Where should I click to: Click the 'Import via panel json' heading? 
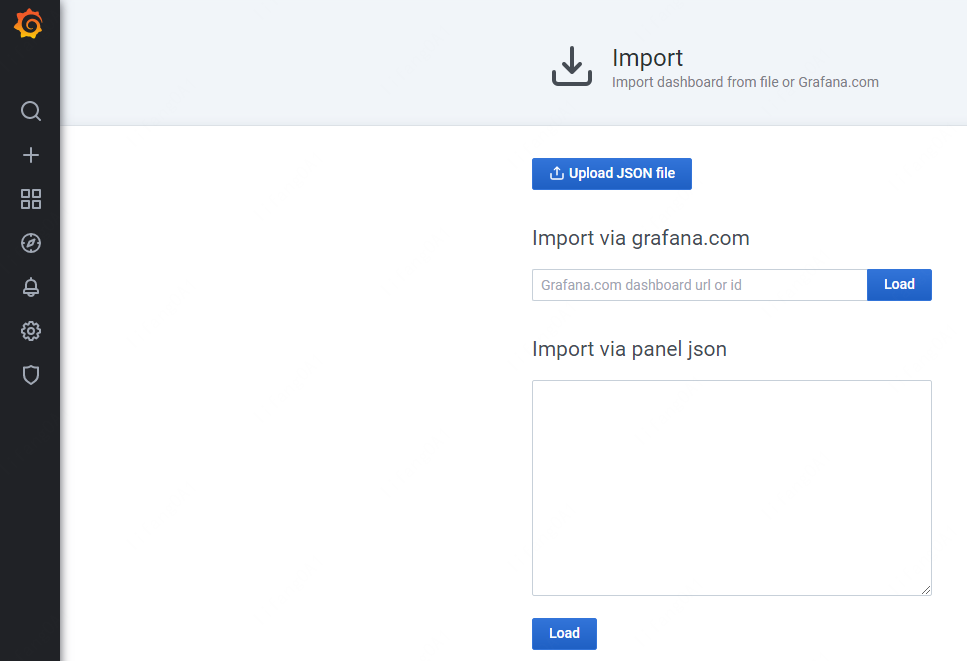pyautogui.click(x=629, y=349)
